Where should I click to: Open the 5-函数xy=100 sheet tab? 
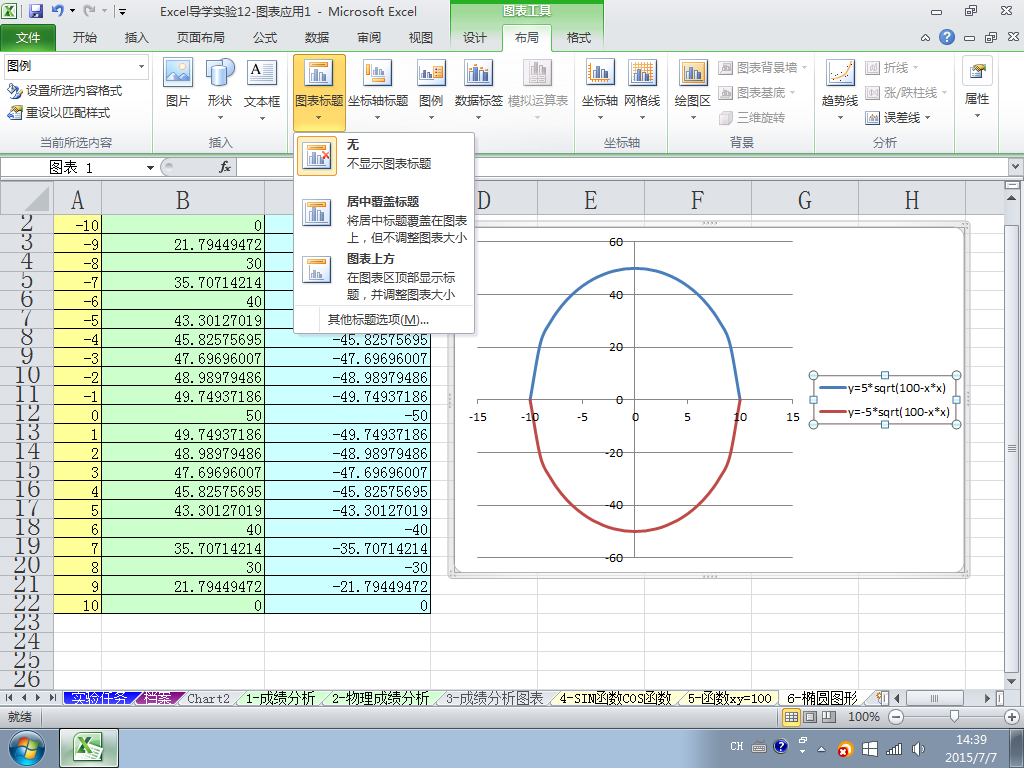click(728, 698)
